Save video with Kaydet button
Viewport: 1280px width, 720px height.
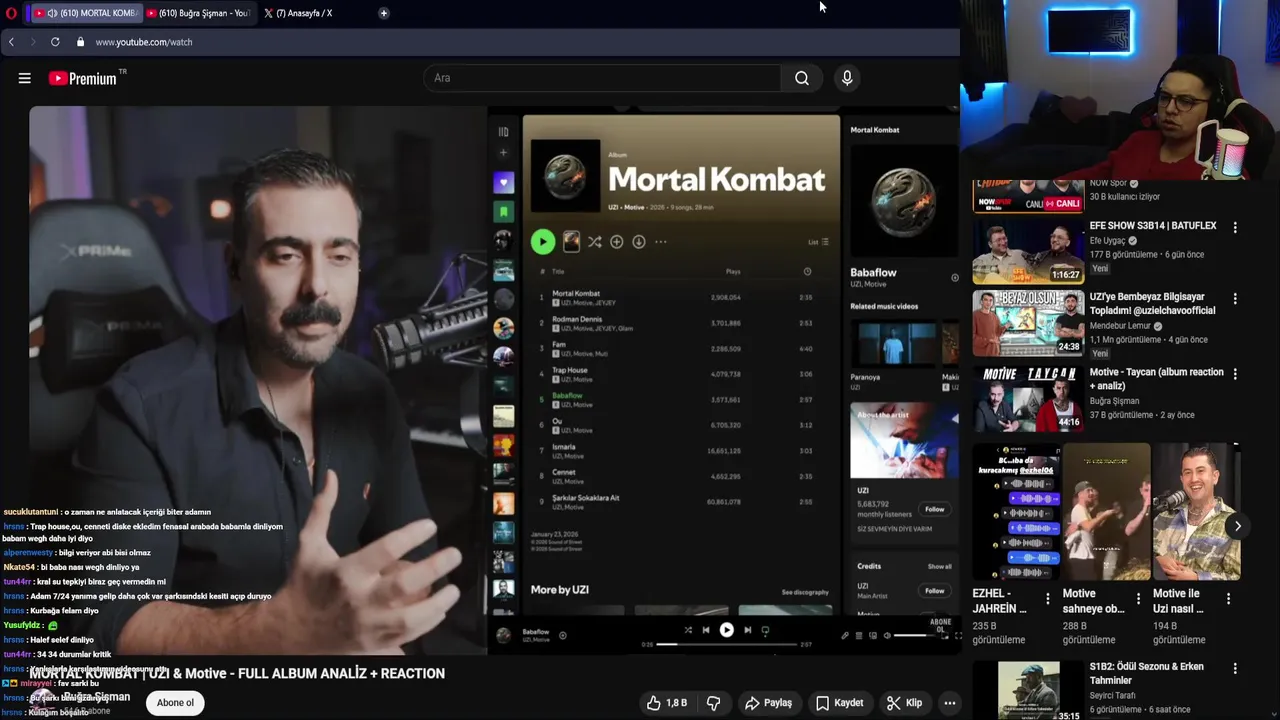839,703
